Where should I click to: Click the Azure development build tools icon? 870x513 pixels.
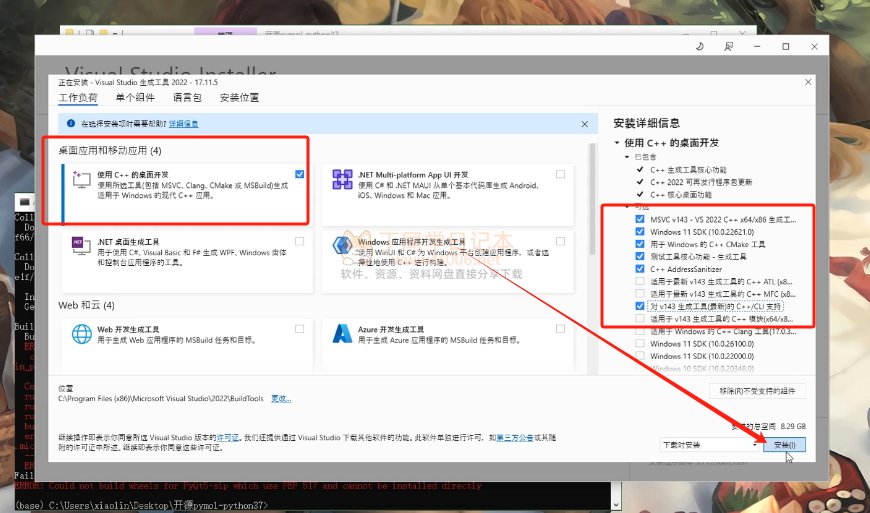click(x=341, y=335)
